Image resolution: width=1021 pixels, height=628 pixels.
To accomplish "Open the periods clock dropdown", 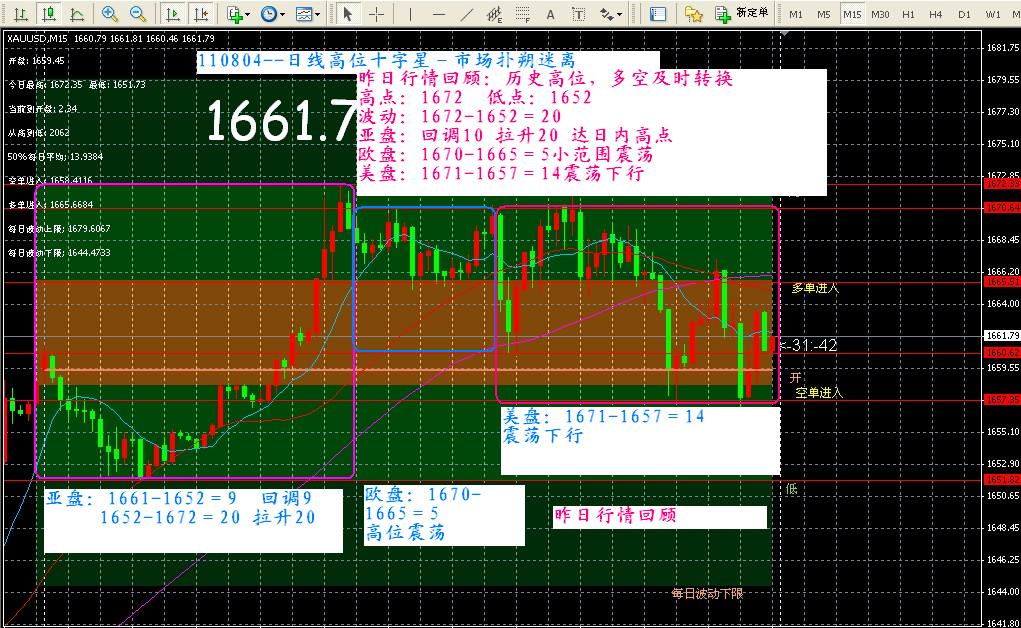I will click(x=271, y=14).
